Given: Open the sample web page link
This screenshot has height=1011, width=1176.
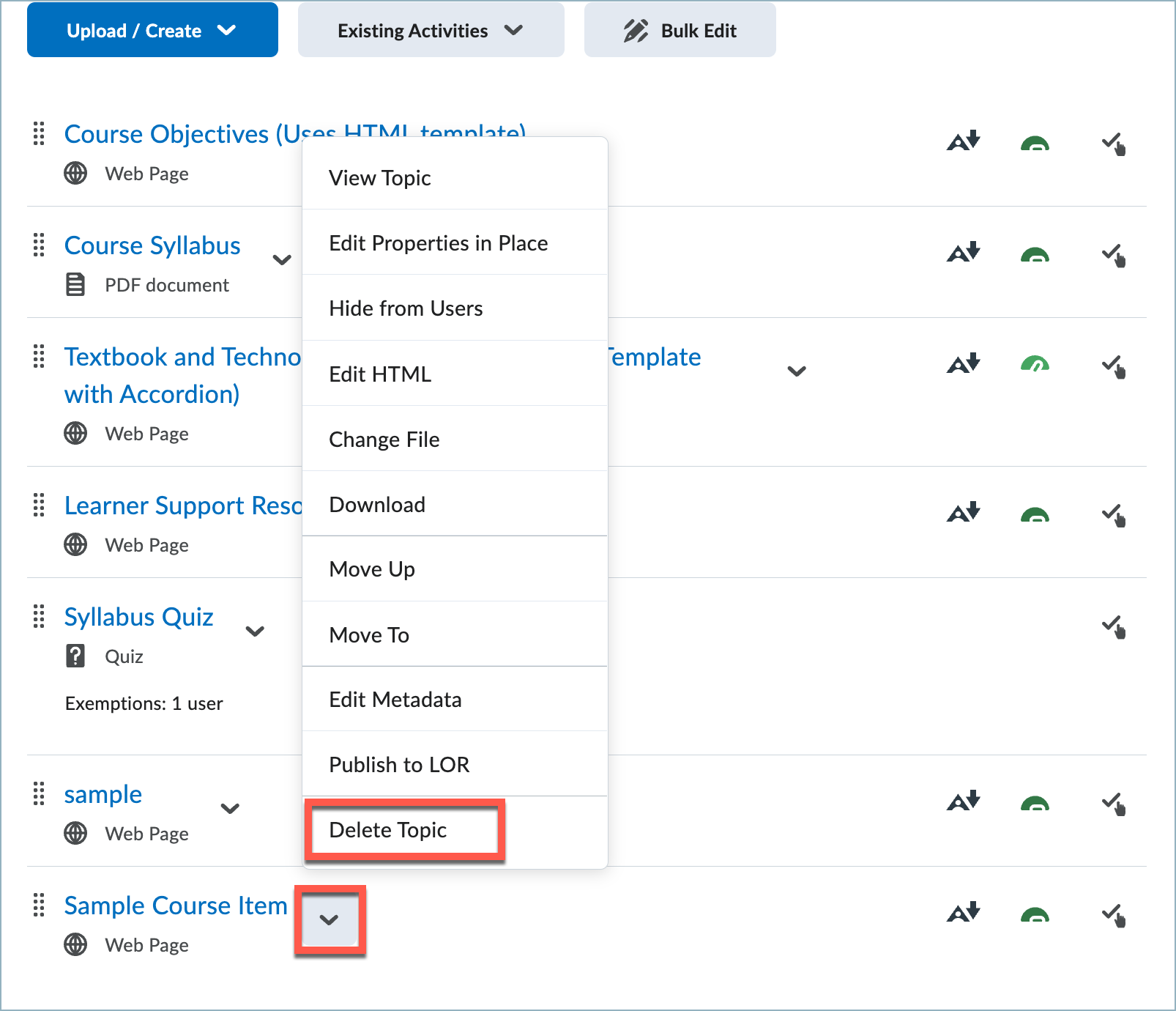Looking at the screenshot, I should pos(103,794).
